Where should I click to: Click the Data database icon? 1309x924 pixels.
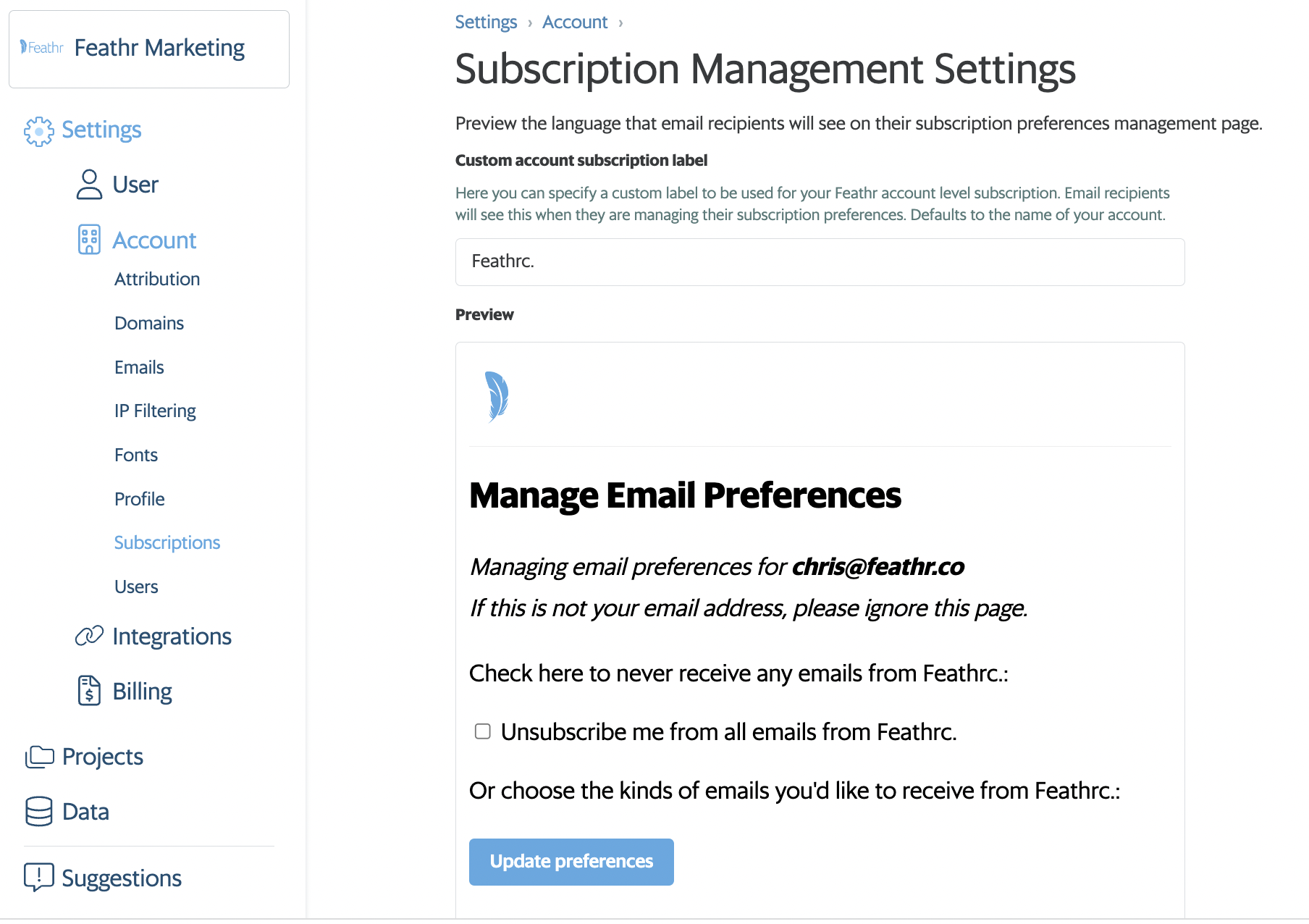(x=39, y=812)
